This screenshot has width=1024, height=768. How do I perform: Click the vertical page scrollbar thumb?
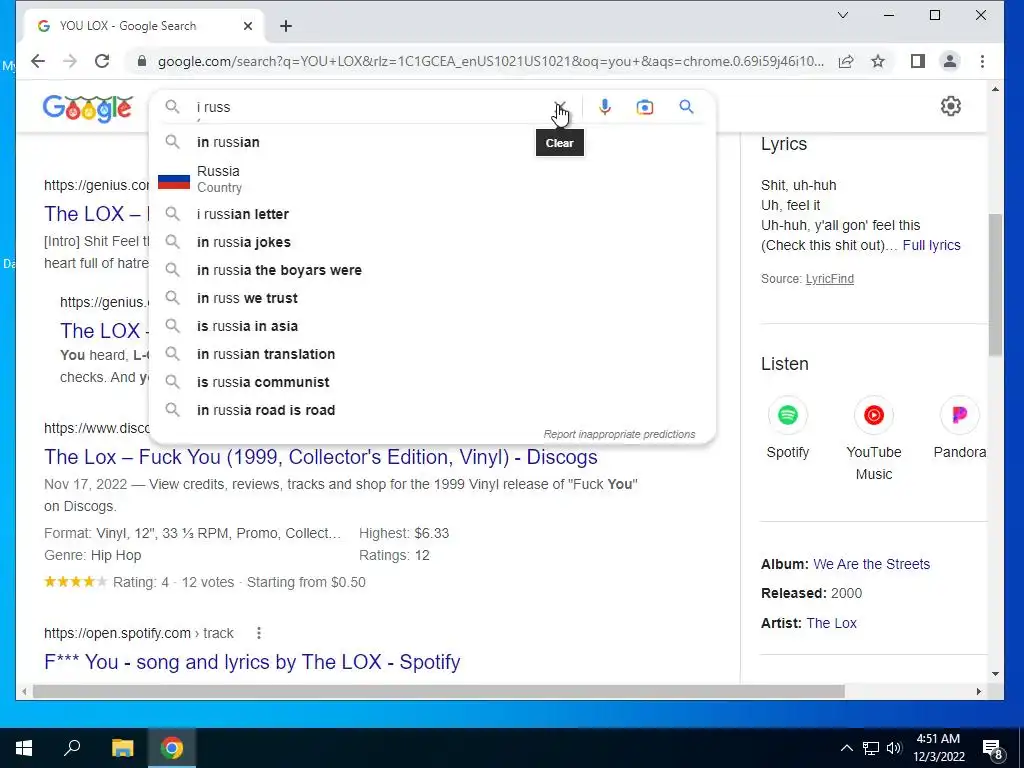pyautogui.click(x=995, y=285)
